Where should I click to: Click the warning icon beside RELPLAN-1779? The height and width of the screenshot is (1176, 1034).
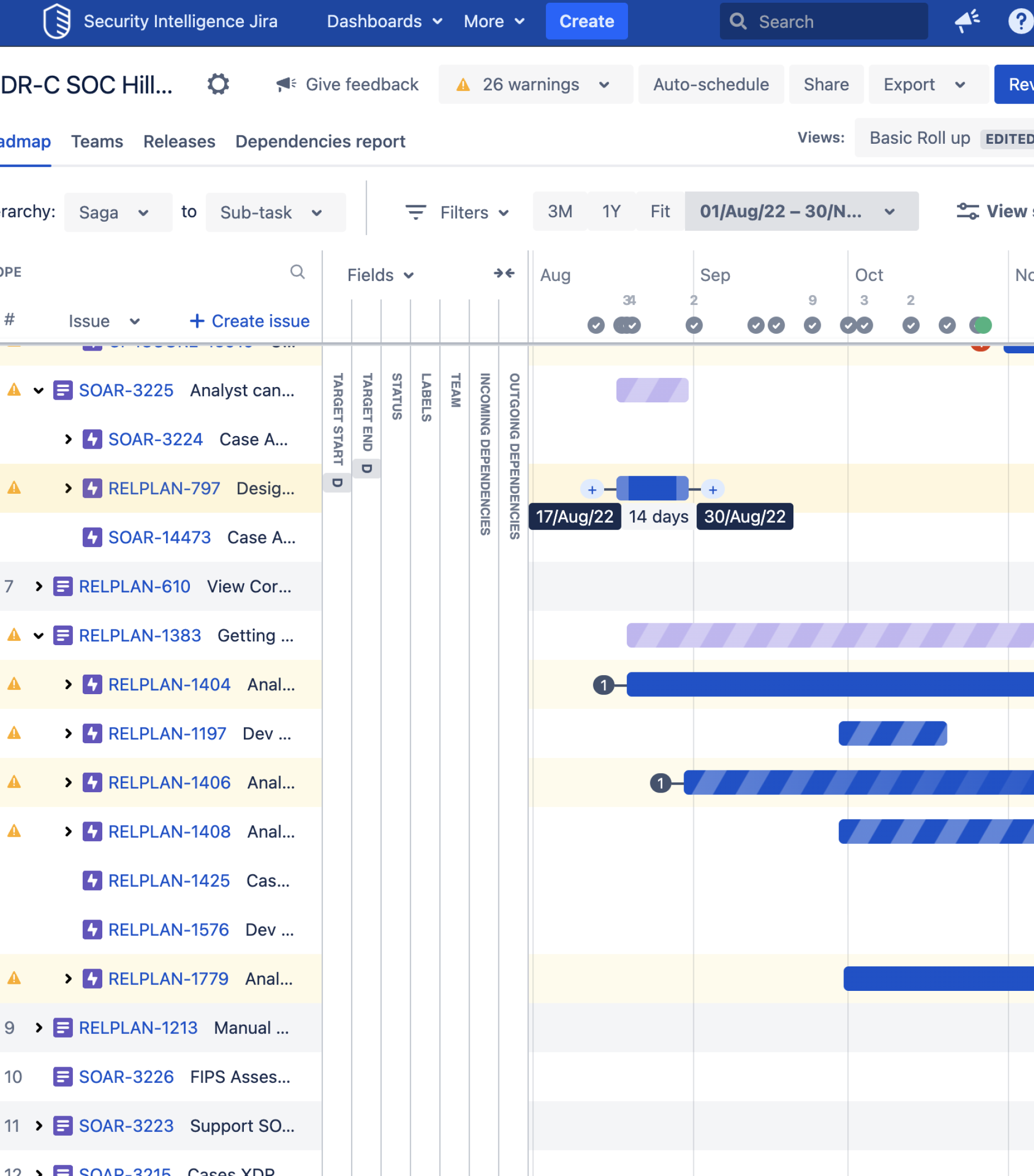14,977
